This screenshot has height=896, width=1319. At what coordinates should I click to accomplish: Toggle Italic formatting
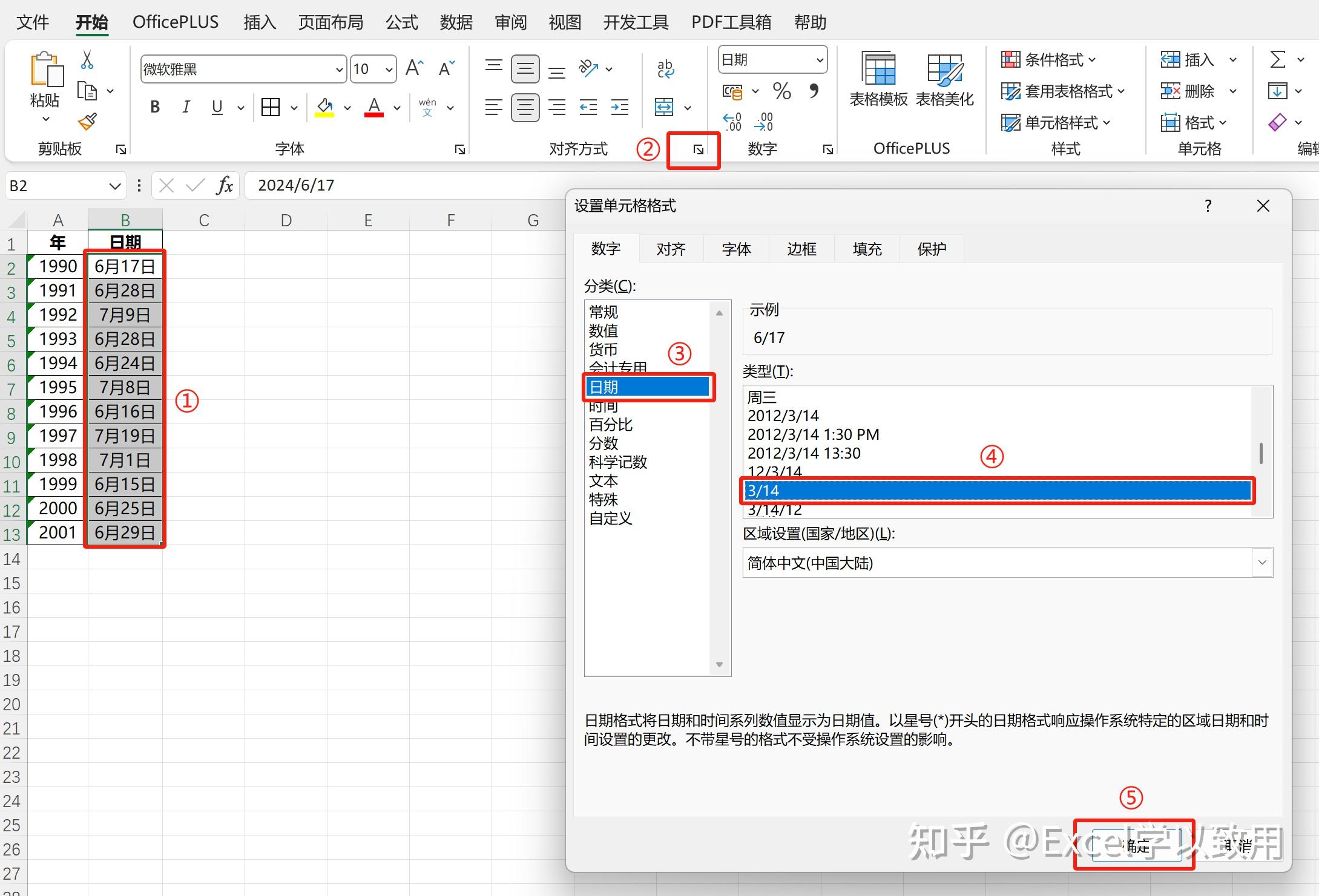[x=186, y=108]
